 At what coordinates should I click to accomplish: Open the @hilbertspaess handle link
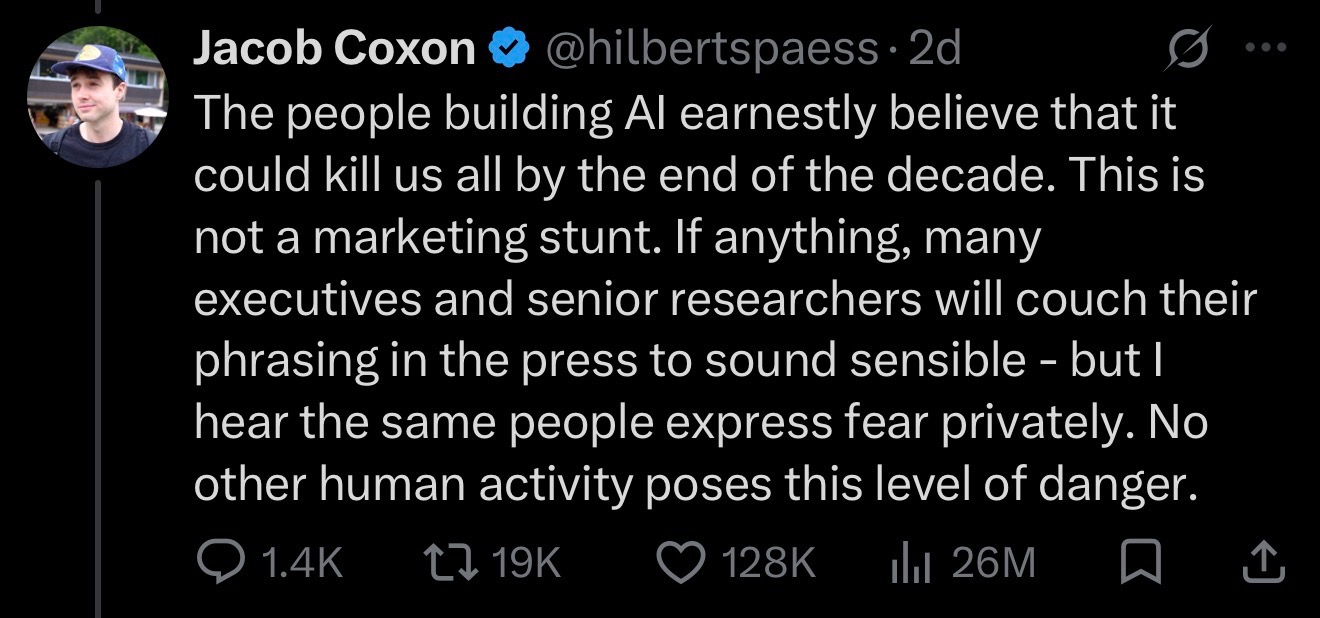coord(708,50)
